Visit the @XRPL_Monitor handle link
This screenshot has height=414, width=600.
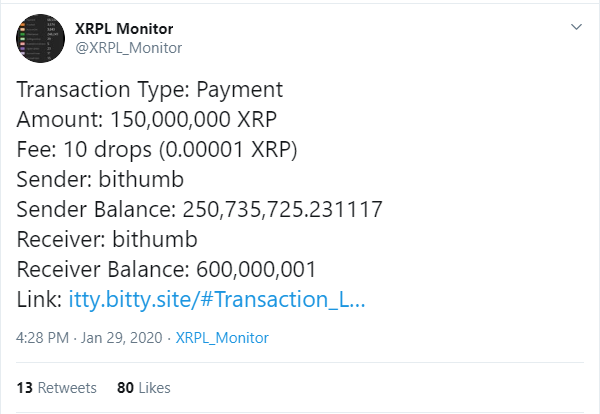point(129,48)
